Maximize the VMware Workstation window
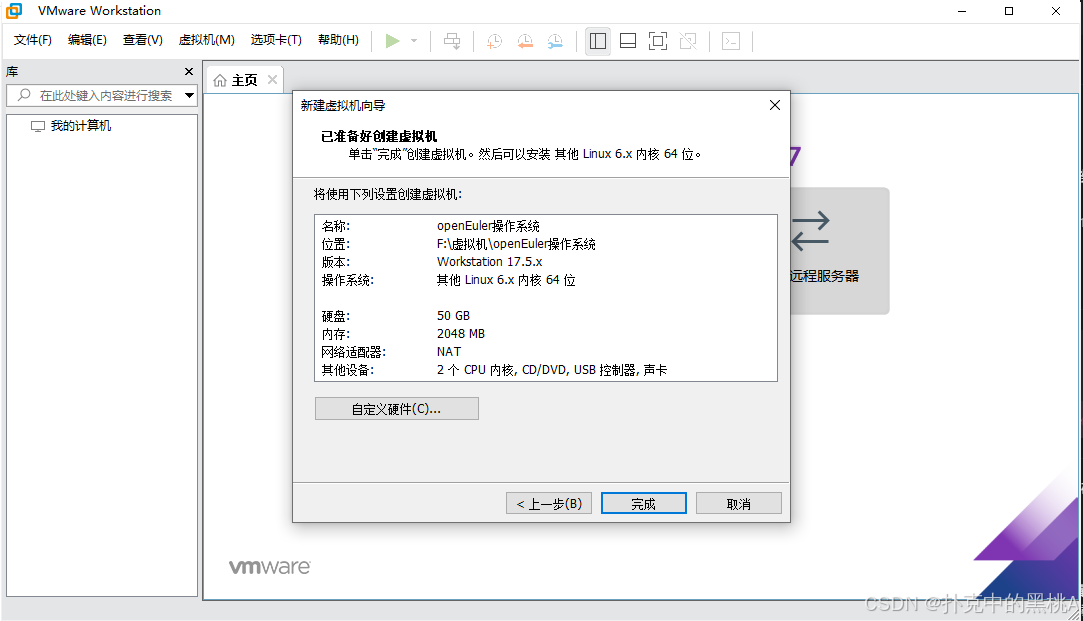The image size is (1083, 621). [1009, 11]
